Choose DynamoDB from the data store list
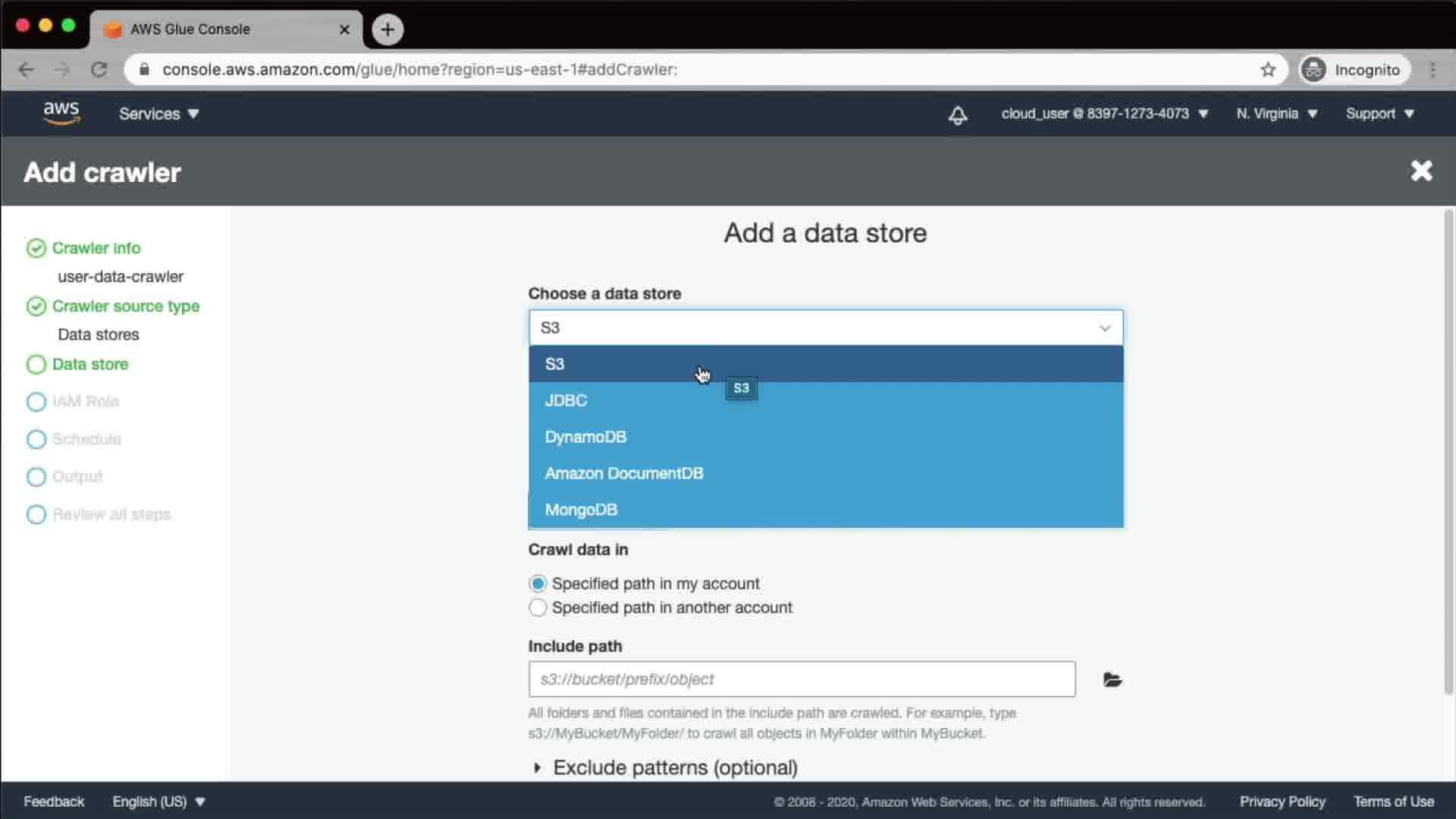This screenshot has height=819, width=1456. click(585, 437)
